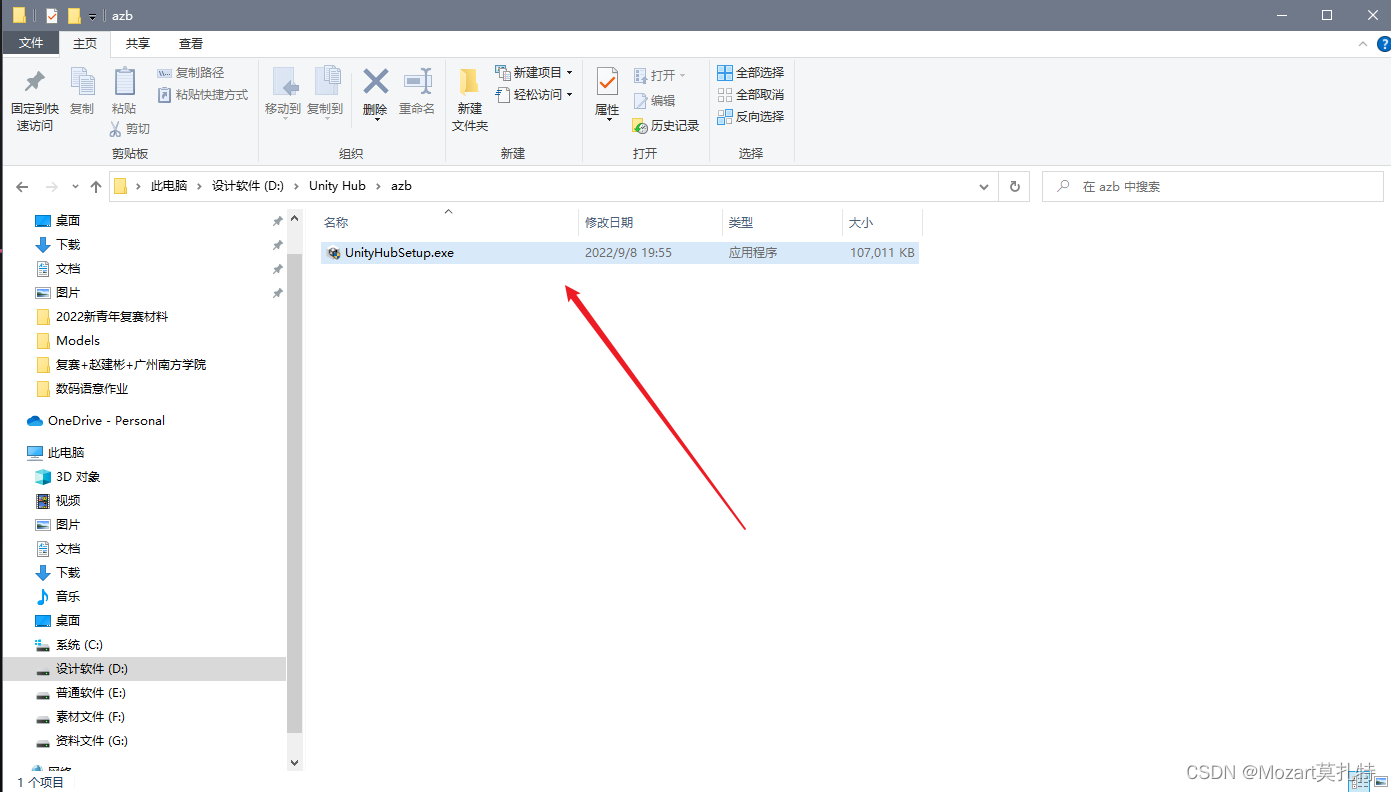The height and width of the screenshot is (792, 1391).
Task: Open folder 2022新青年复赛材料
Action: [x=112, y=317]
